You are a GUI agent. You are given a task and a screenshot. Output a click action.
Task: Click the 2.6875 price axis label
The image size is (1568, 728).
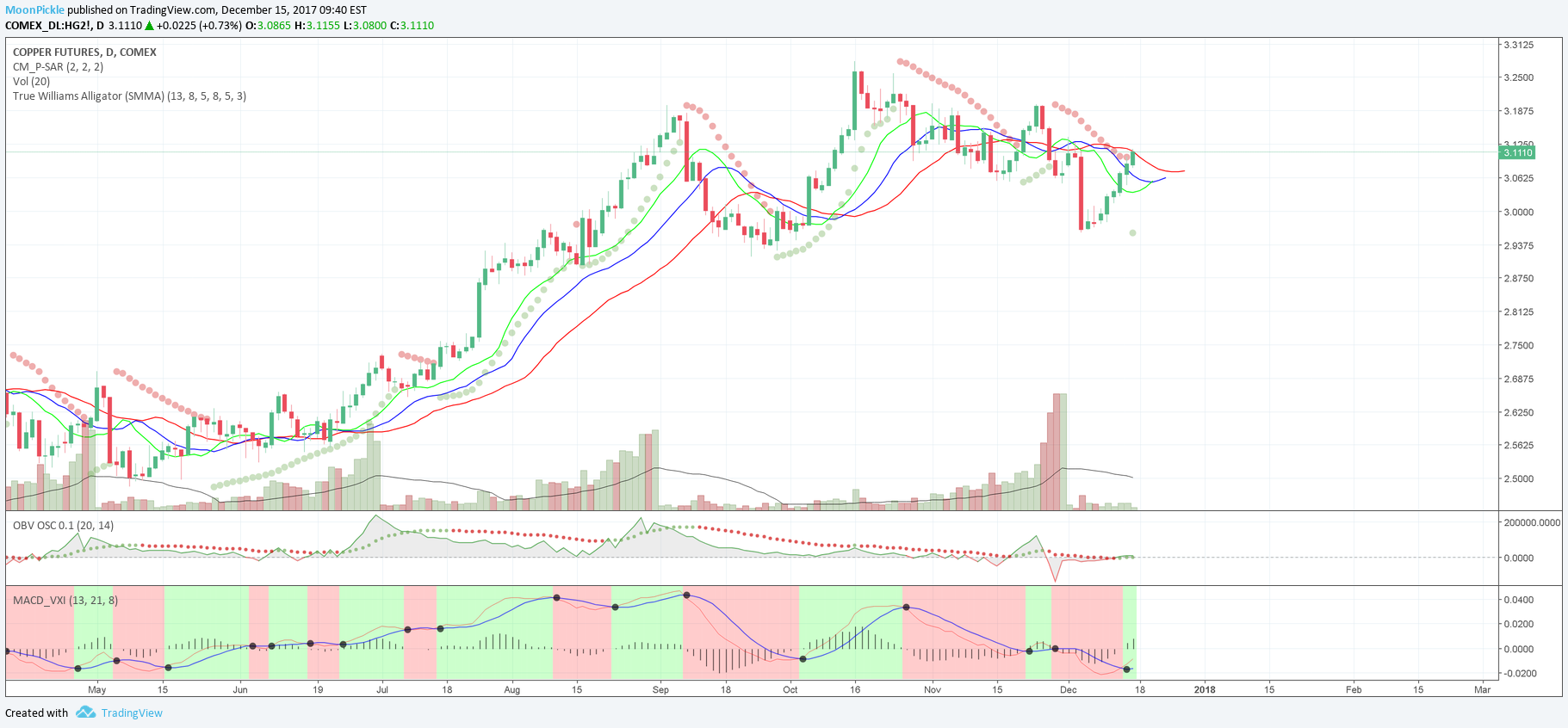click(x=1518, y=379)
